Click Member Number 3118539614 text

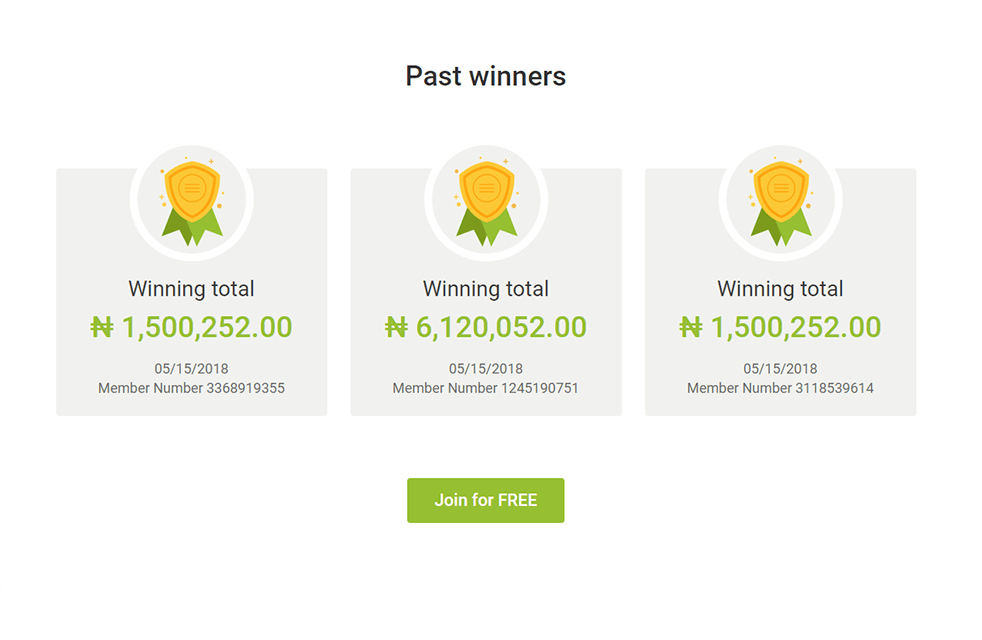[780, 388]
